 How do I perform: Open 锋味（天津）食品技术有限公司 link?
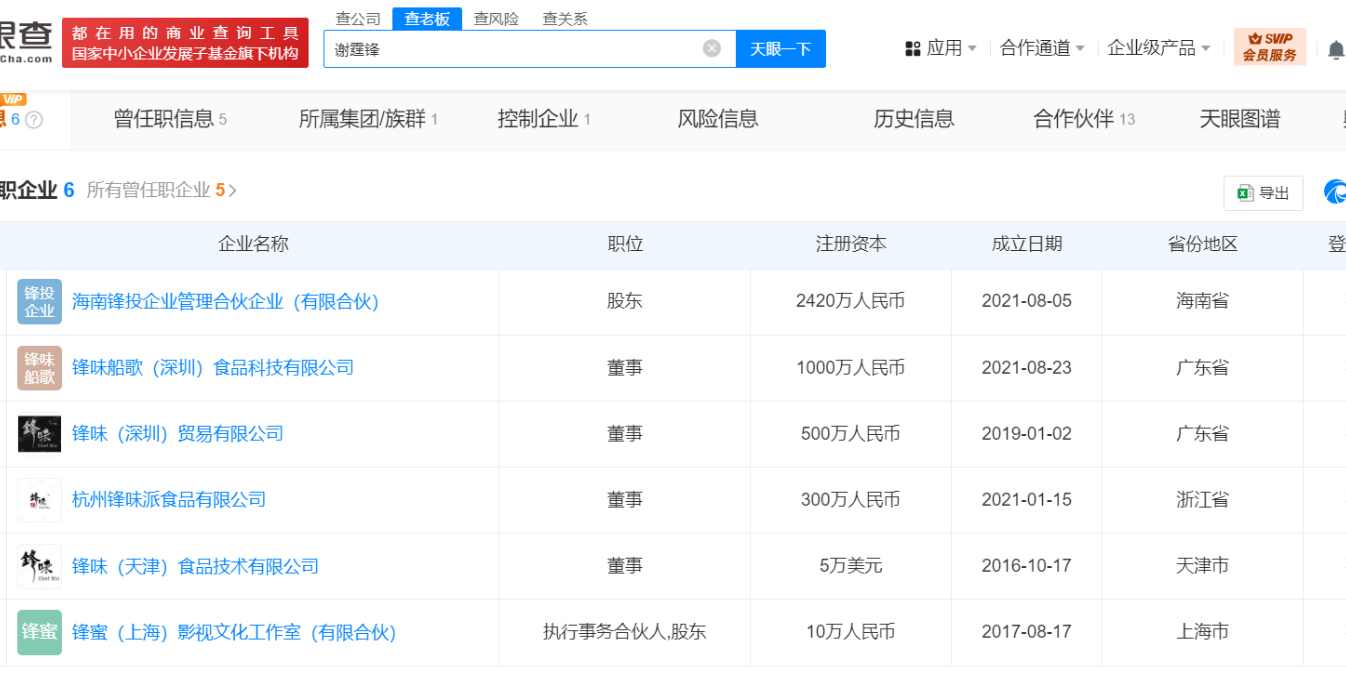[195, 566]
